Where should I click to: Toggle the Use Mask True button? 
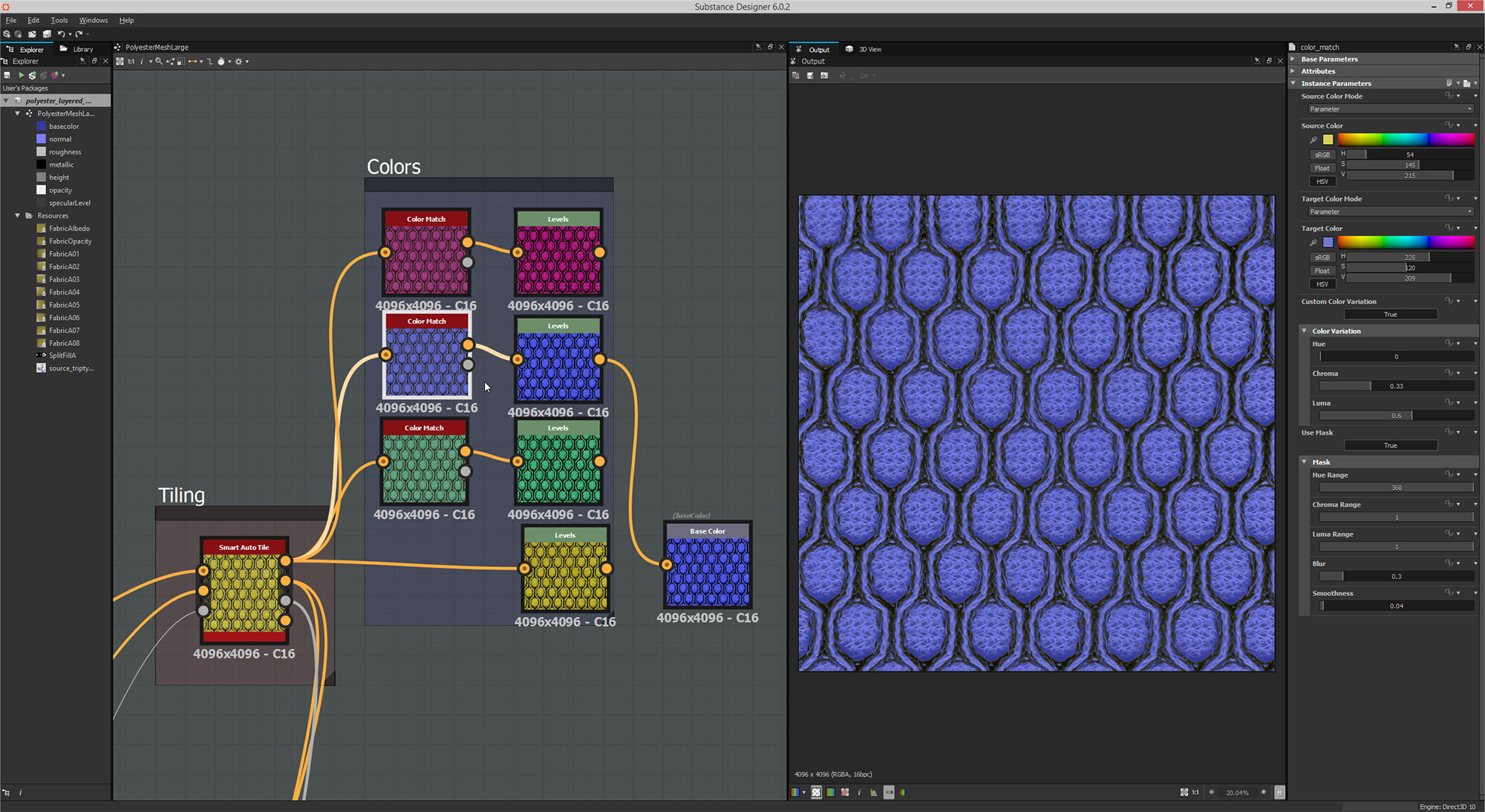[x=1390, y=445]
